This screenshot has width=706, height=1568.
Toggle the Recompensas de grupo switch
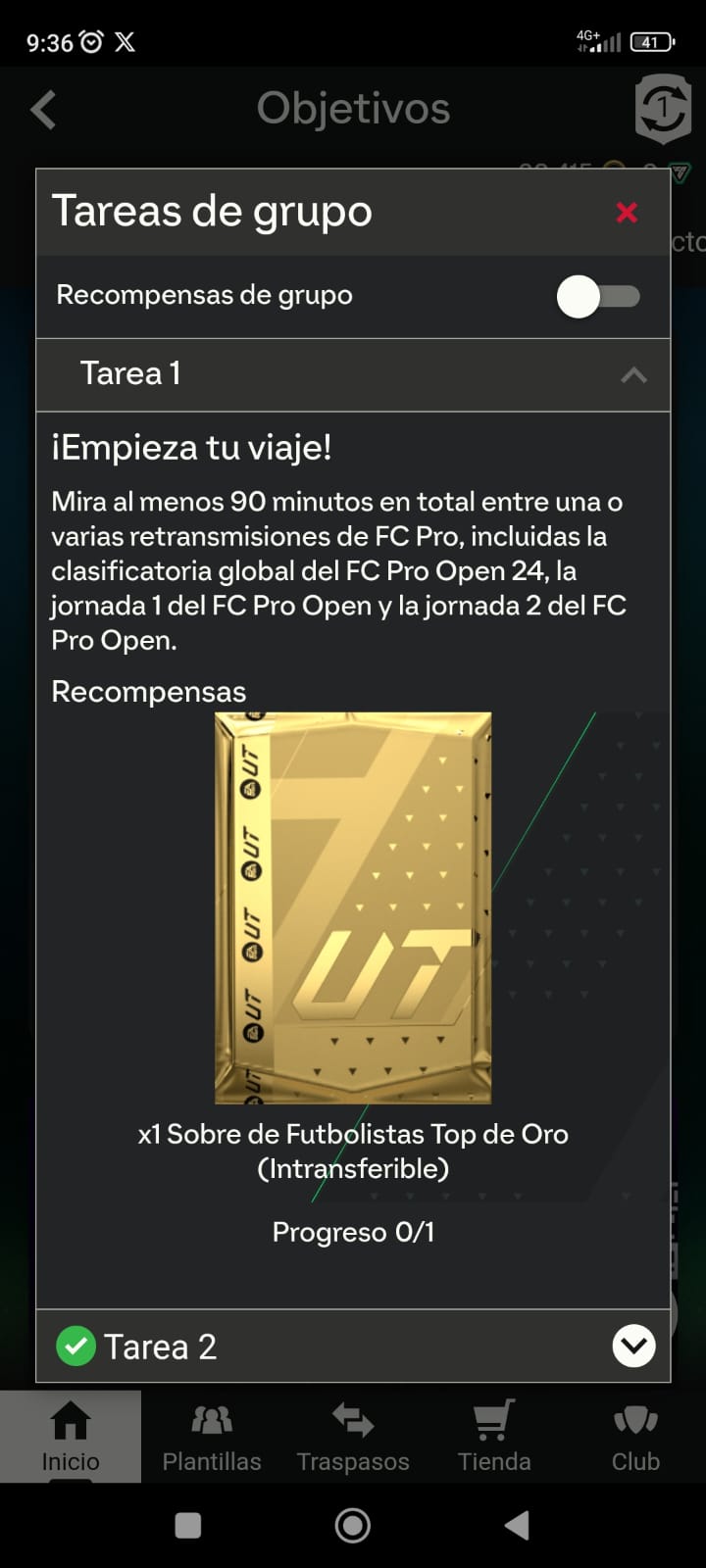598,296
